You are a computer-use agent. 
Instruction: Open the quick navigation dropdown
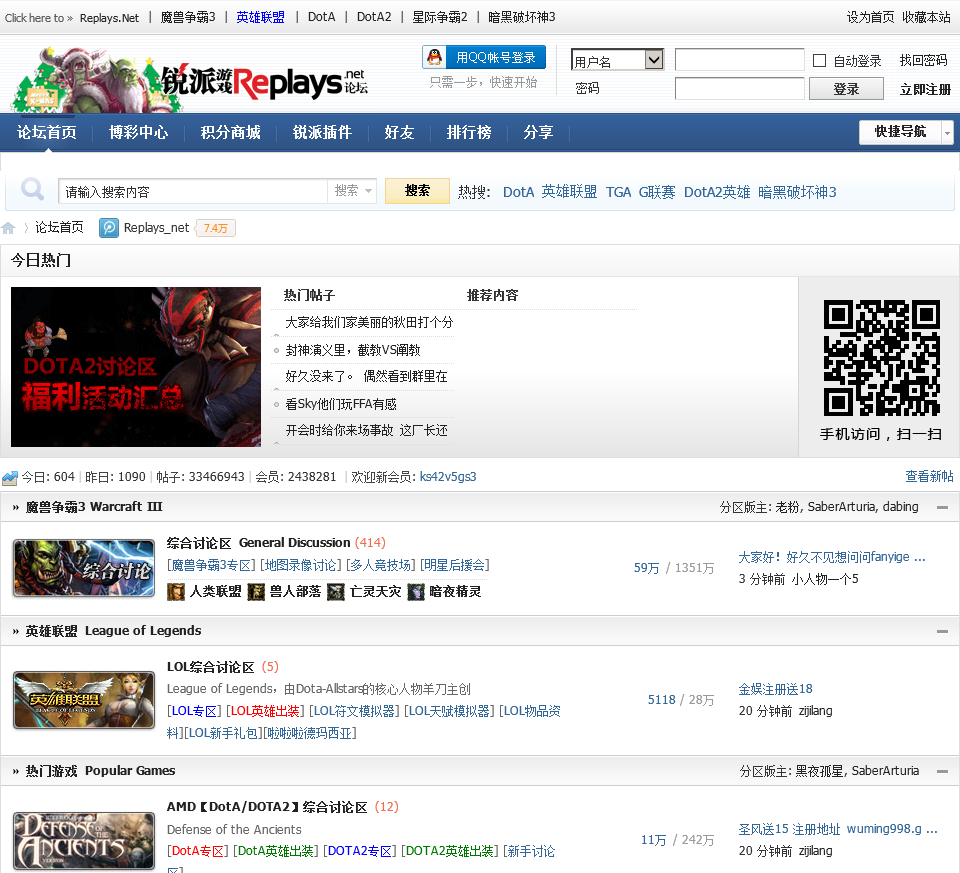coord(906,132)
